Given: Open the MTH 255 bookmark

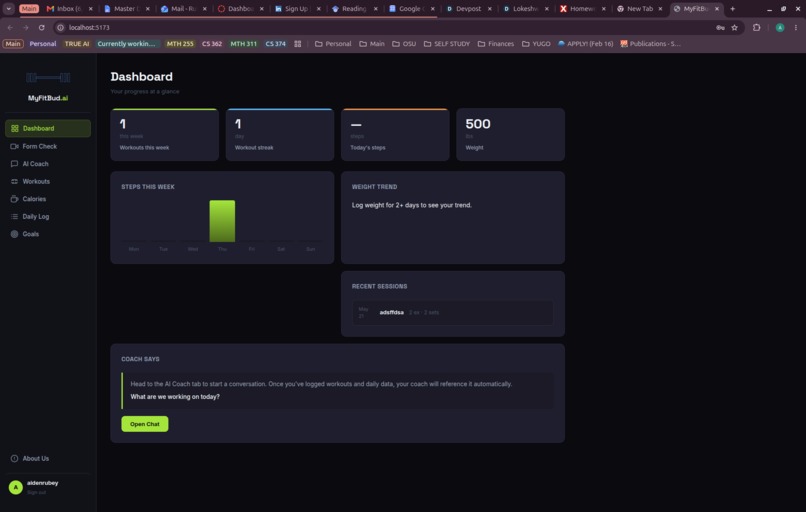Looking at the screenshot, I should [180, 44].
